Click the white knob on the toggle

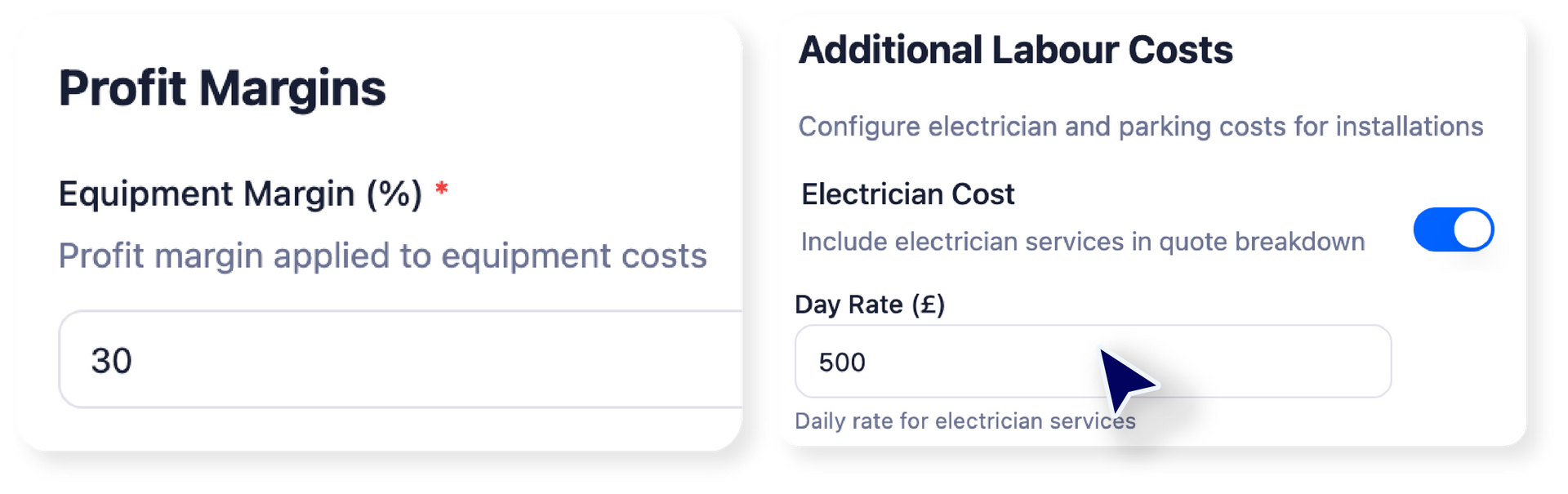[x=1472, y=229]
